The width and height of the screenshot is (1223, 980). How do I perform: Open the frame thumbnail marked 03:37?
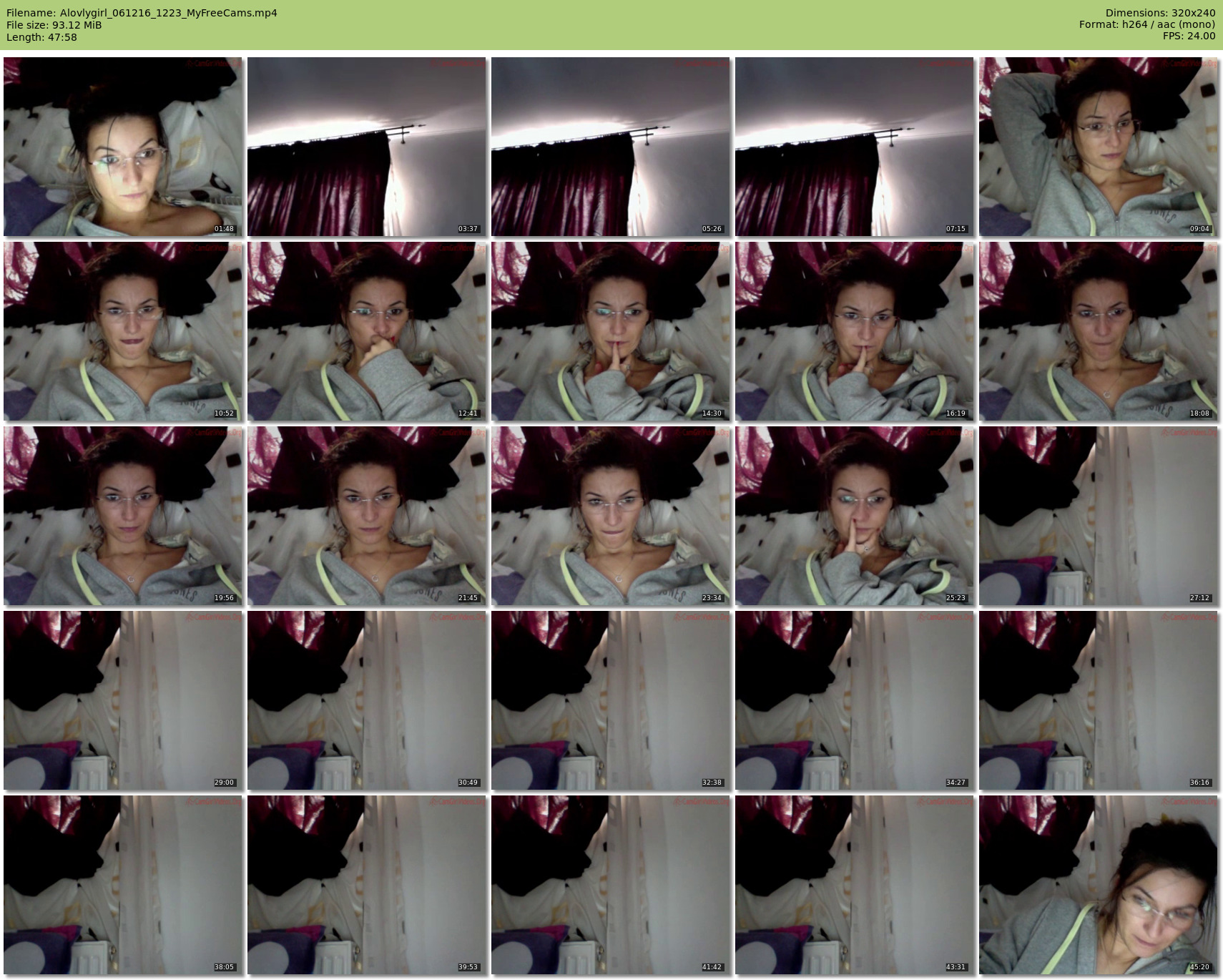(367, 147)
